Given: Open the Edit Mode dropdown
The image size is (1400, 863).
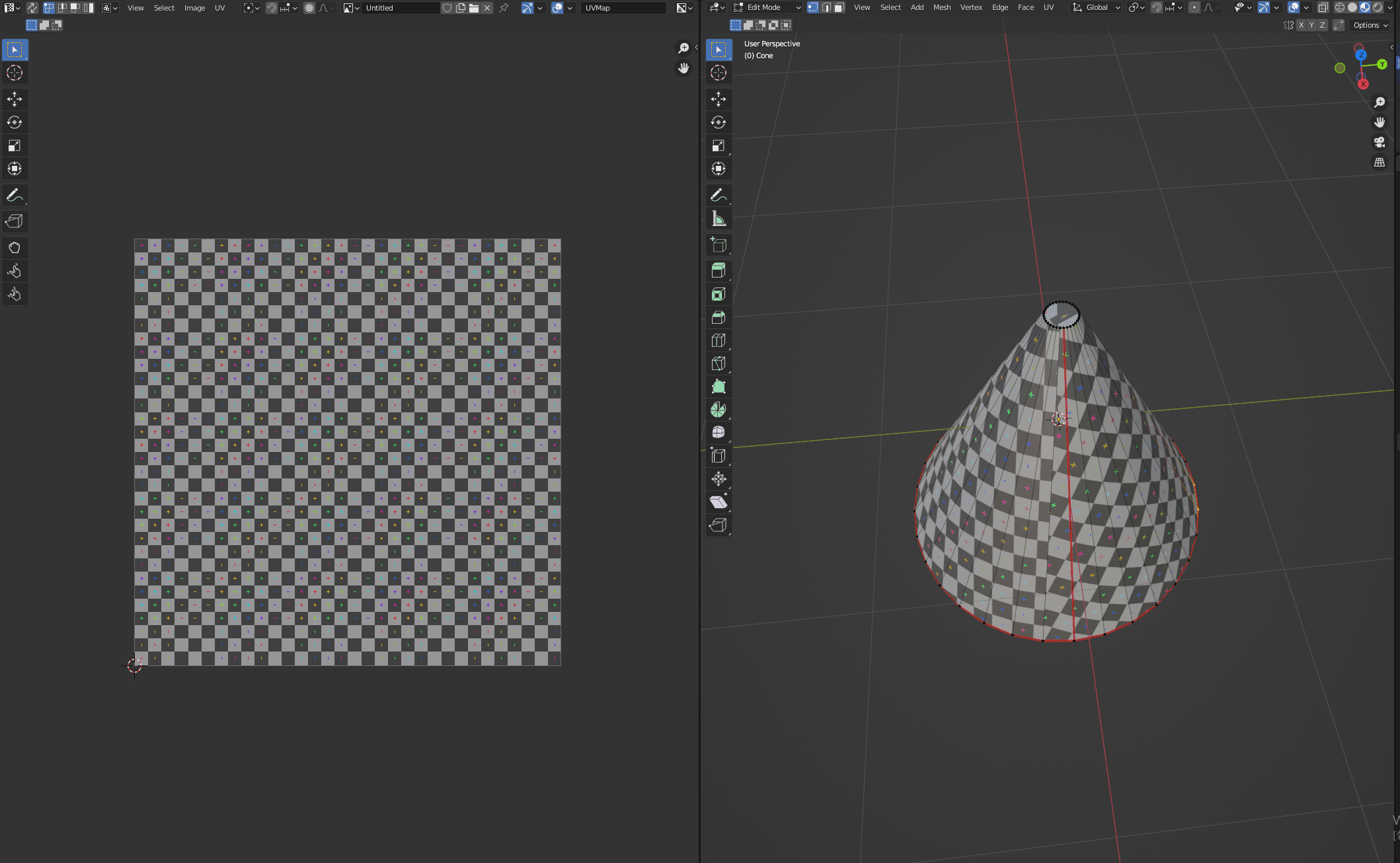Looking at the screenshot, I should tap(767, 7).
